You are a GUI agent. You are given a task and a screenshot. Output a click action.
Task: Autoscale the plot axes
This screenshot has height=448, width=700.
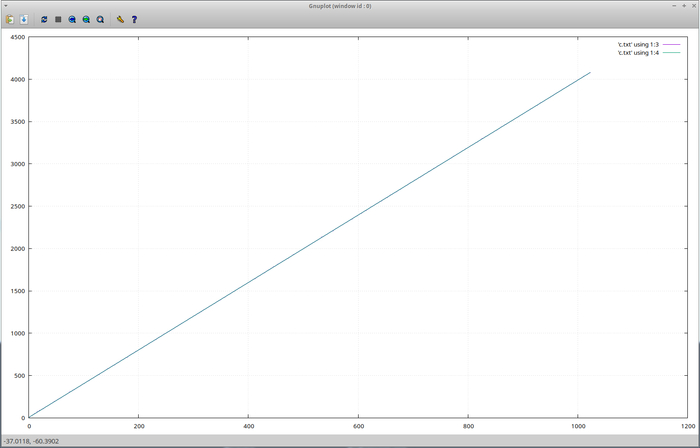[x=100, y=19]
